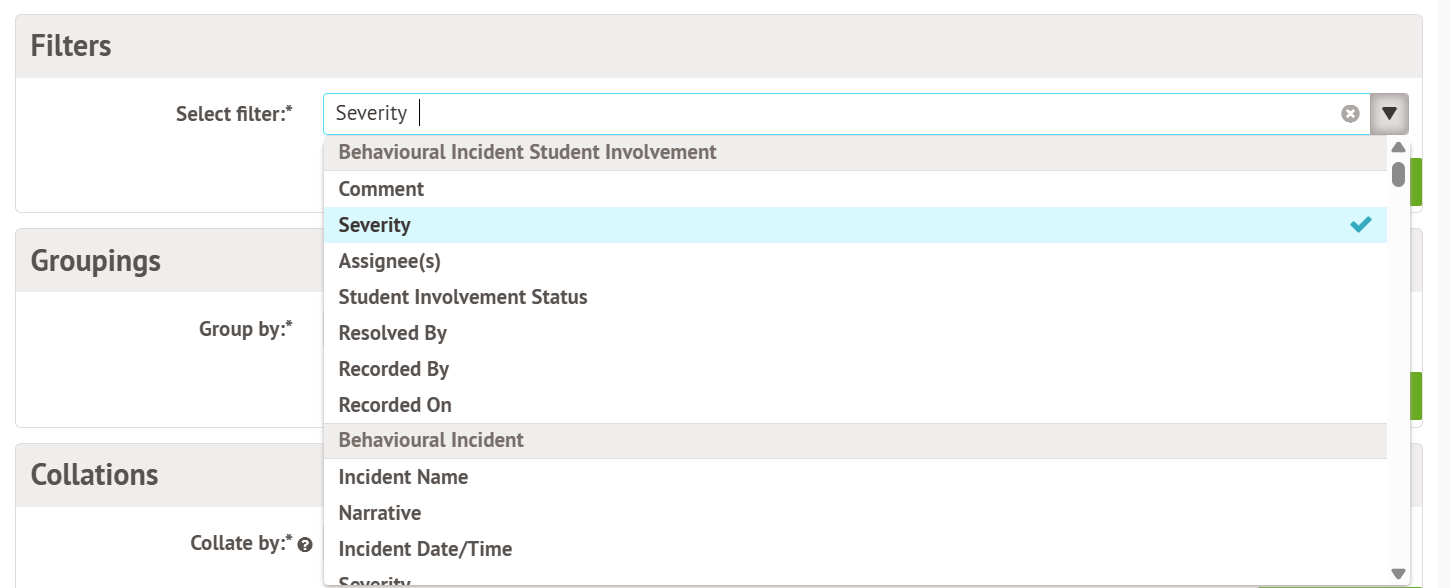1450x588 pixels.
Task: Select the highlighted Severity option
Action: pos(375,225)
